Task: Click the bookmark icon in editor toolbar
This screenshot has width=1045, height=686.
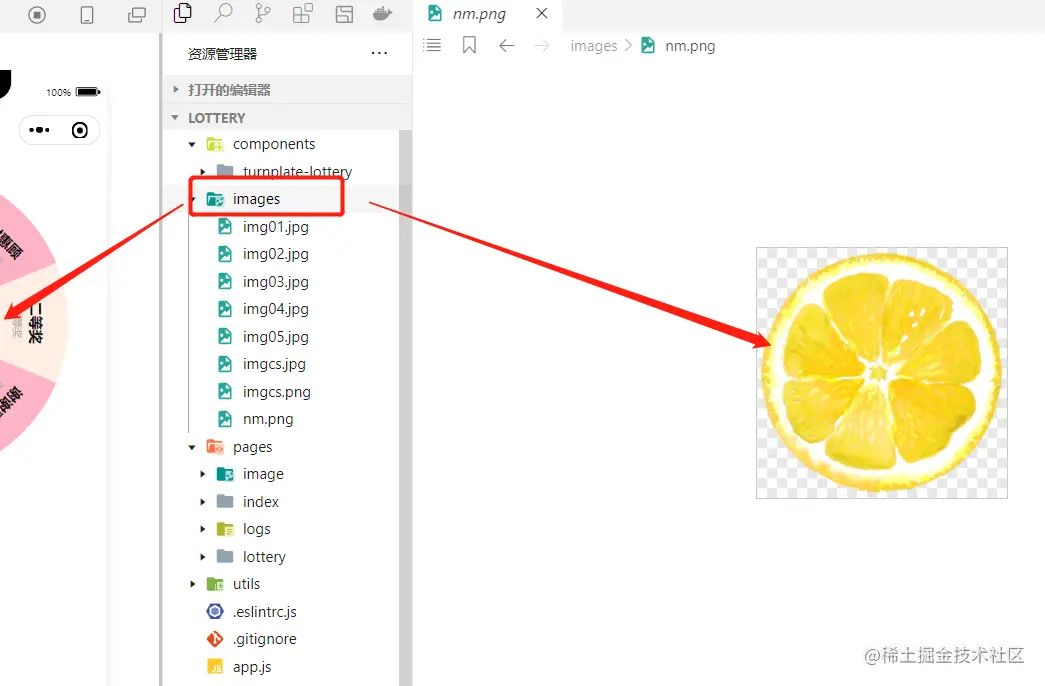Action: [x=469, y=45]
